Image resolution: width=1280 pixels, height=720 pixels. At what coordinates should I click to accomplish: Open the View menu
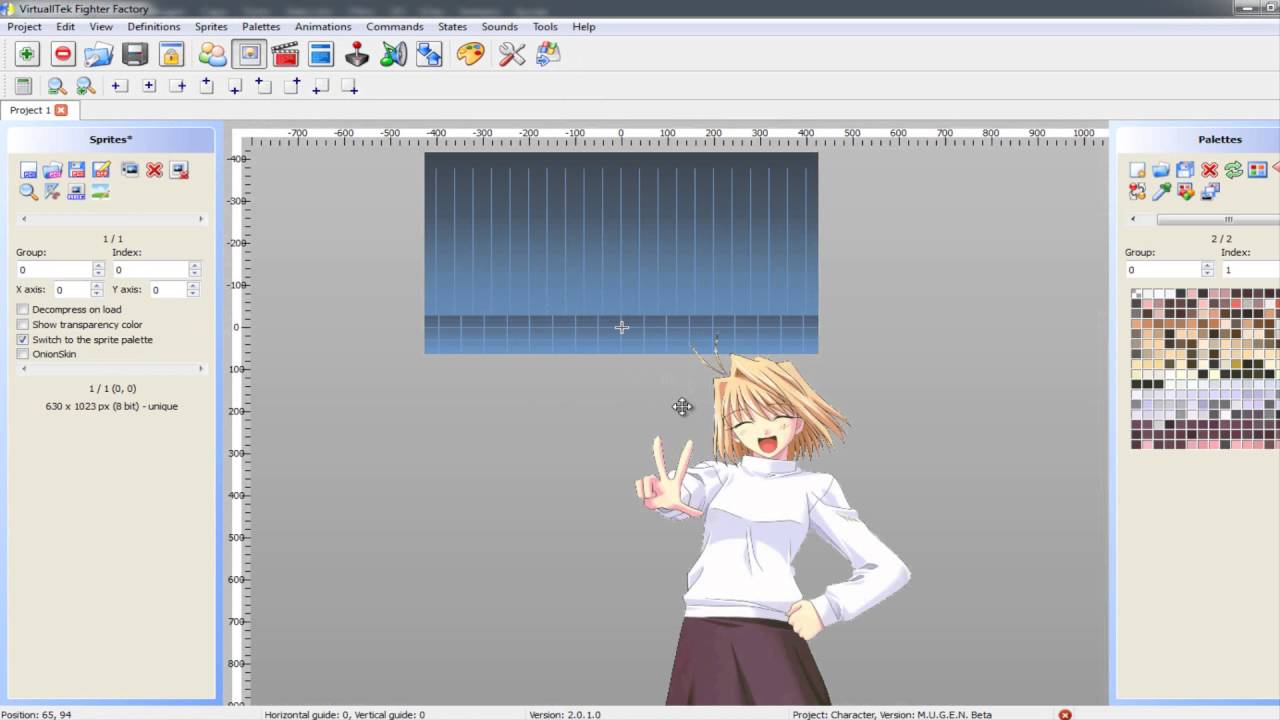coord(101,27)
